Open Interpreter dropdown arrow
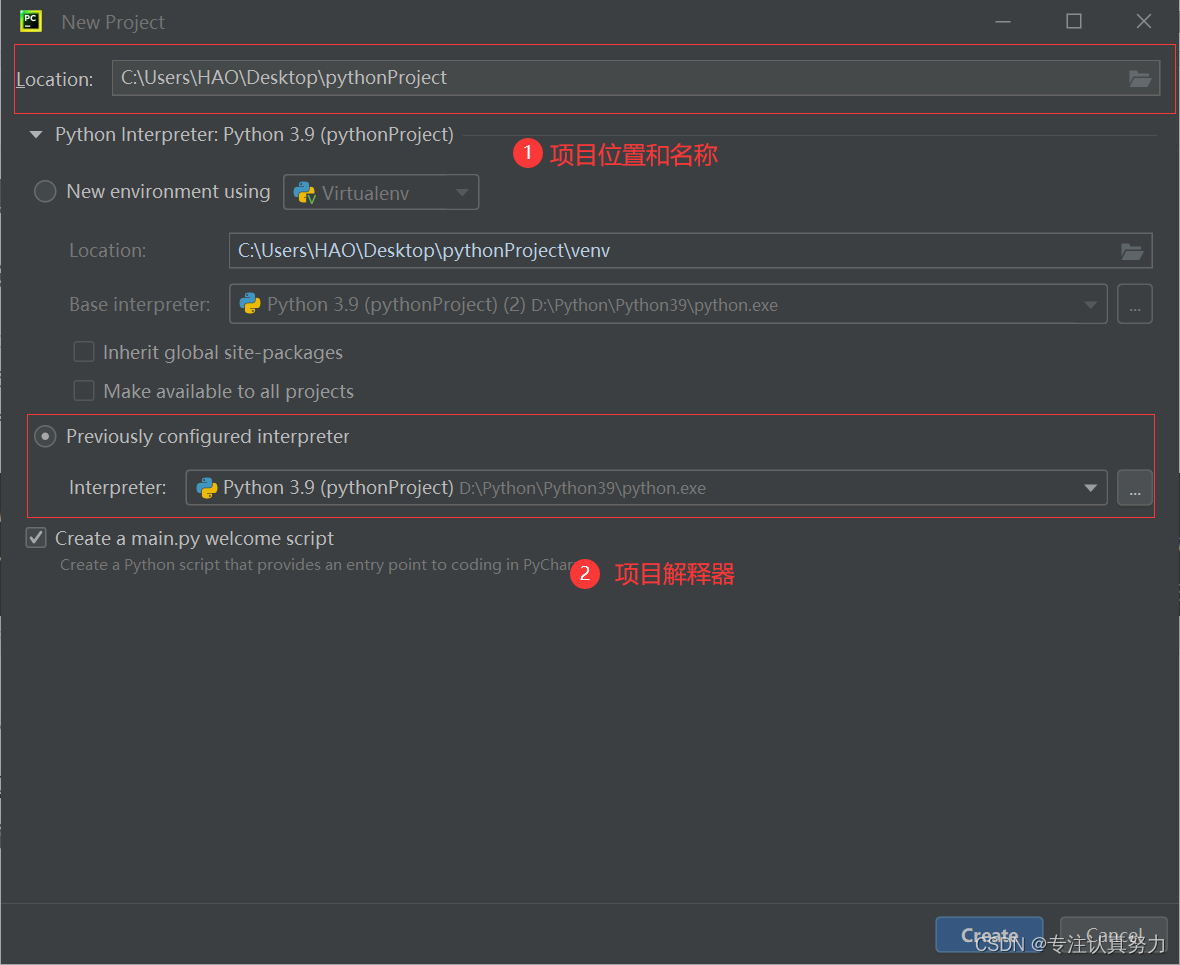The width and height of the screenshot is (1180, 965). click(x=1090, y=488)
